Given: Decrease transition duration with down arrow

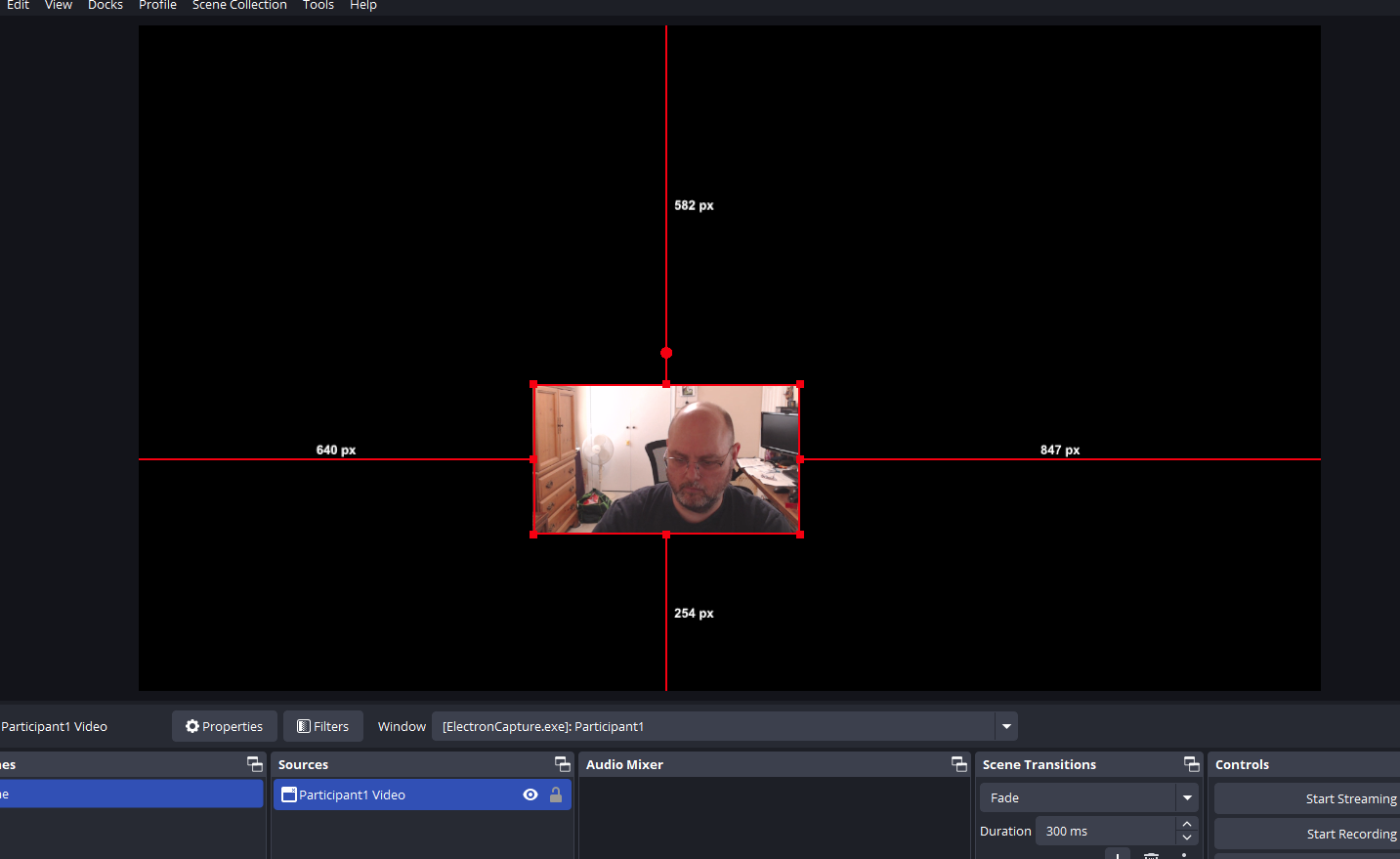Looking at the screenshot, I should pos(1187,838).
